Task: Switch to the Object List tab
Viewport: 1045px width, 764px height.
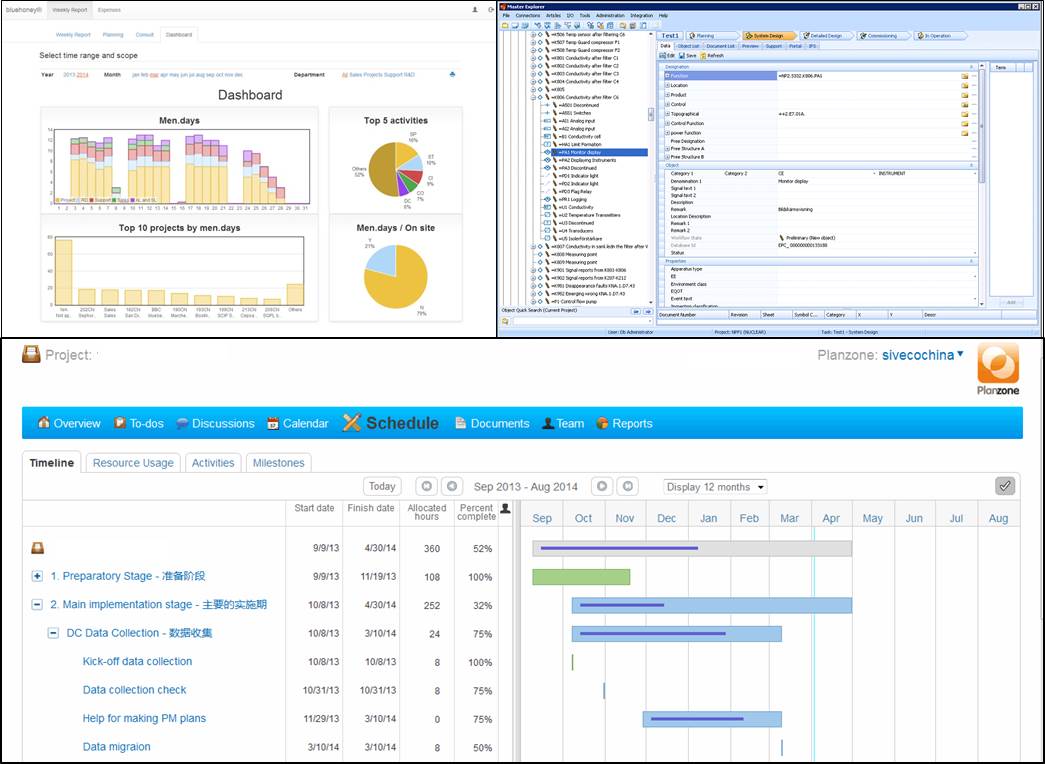Action: (x=688, y=45)
